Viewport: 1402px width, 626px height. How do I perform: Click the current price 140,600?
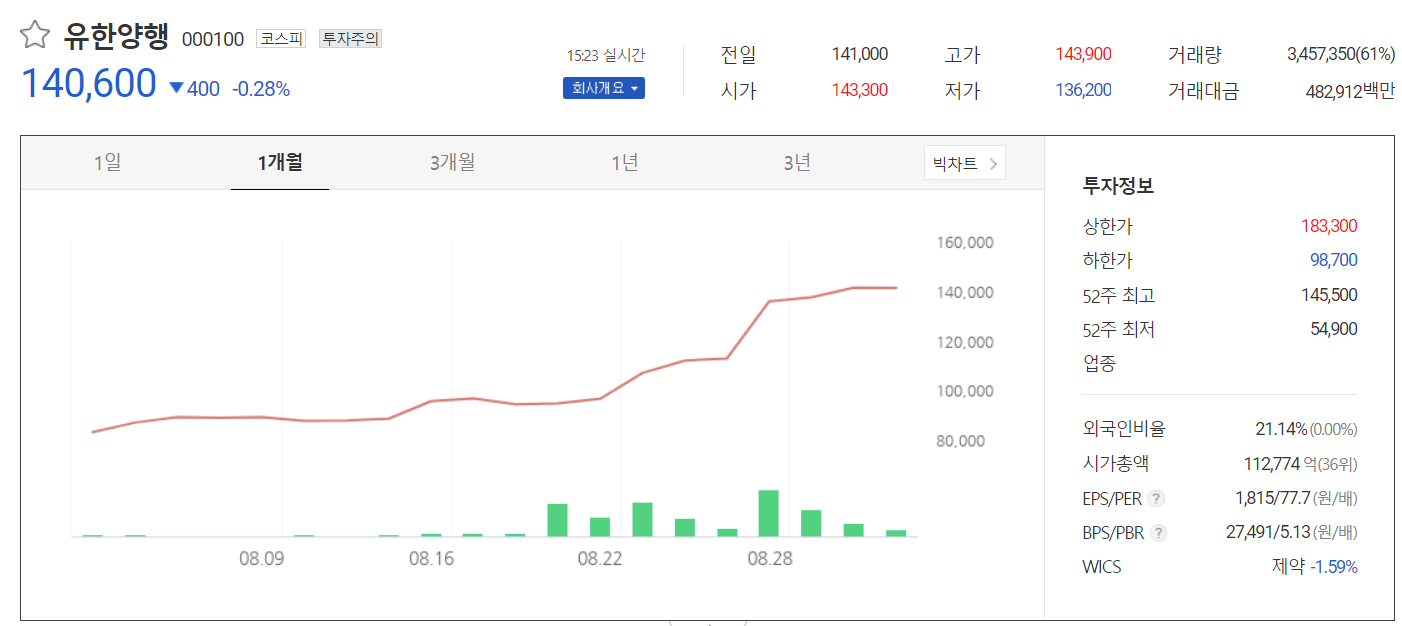pos(89,84)
